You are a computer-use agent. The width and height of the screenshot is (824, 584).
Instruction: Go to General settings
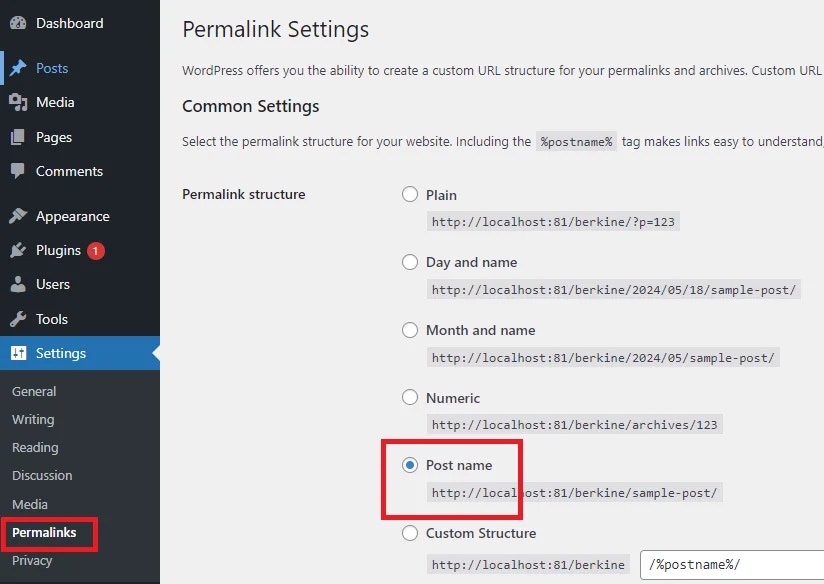(x=34, y=391)
